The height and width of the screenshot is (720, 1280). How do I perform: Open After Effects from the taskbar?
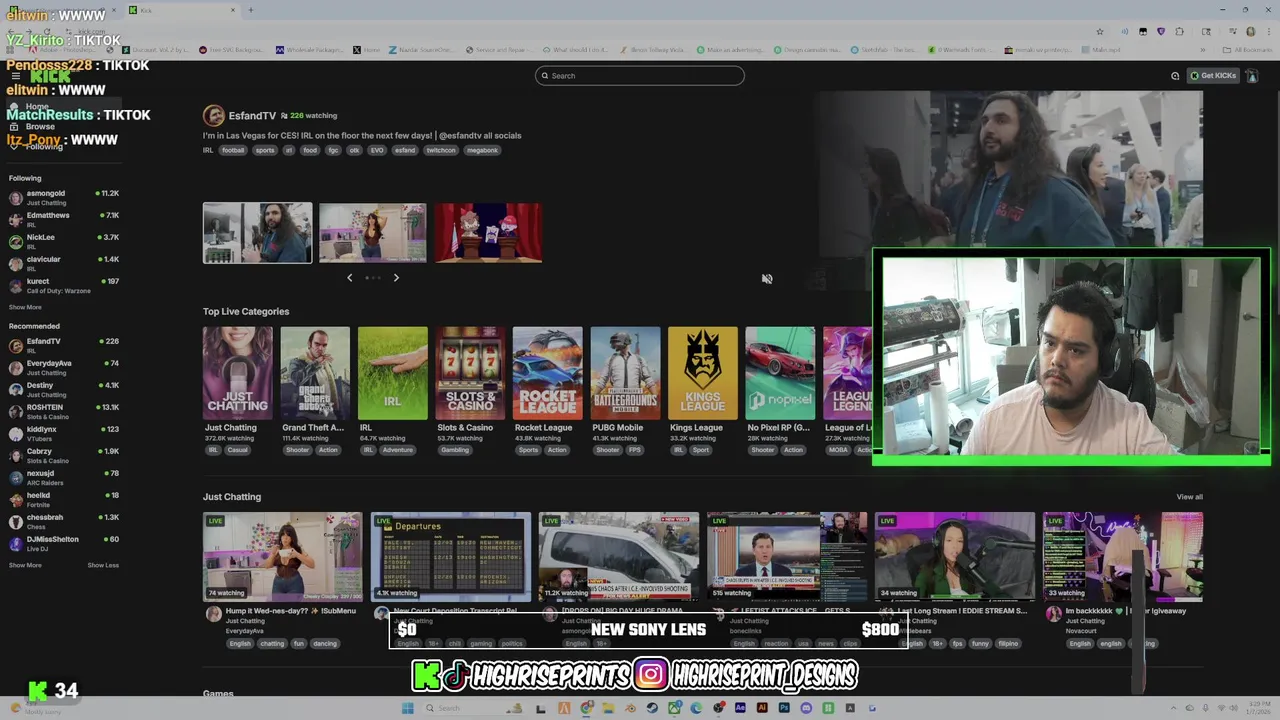pos(740,708)
